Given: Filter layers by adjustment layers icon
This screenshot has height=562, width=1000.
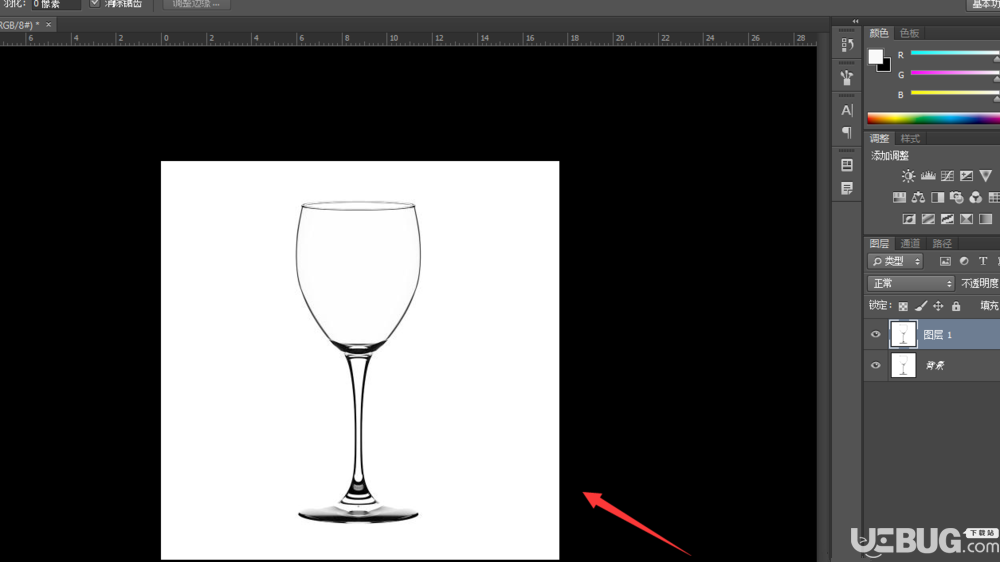Looking at the screenshot, I should [964, 261].
